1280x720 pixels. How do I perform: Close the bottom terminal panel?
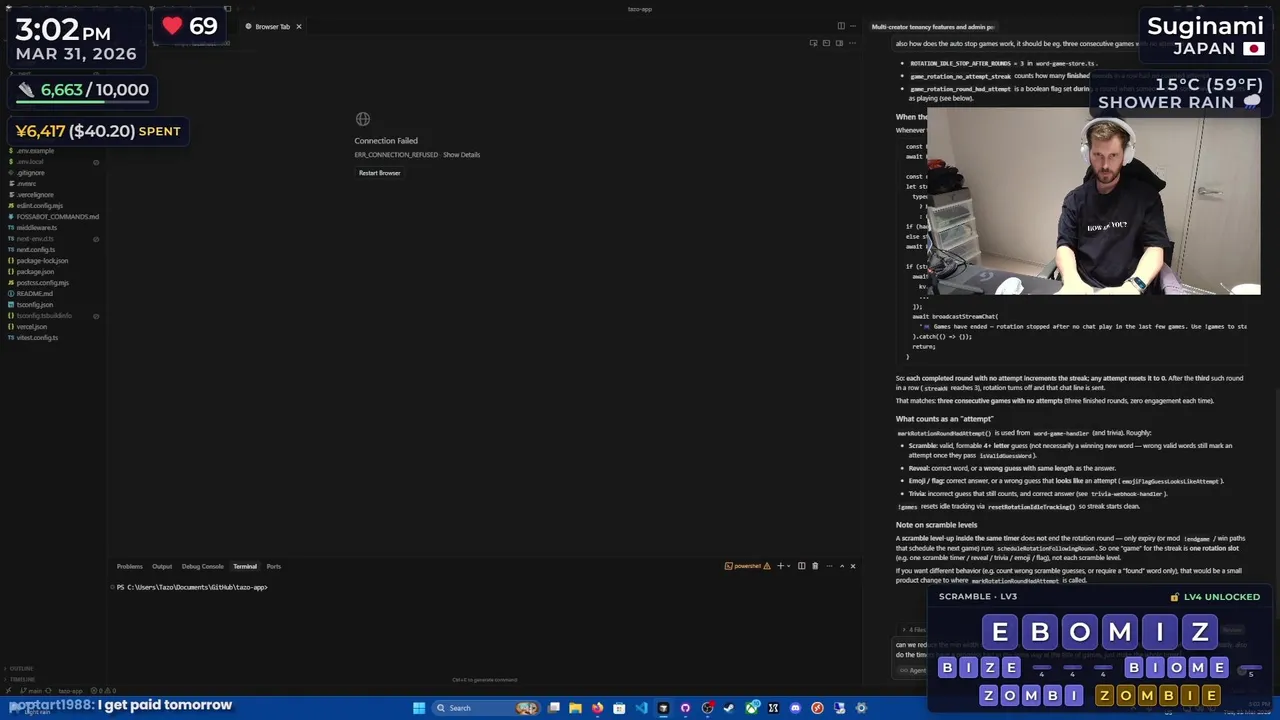[x=853, y=566]
